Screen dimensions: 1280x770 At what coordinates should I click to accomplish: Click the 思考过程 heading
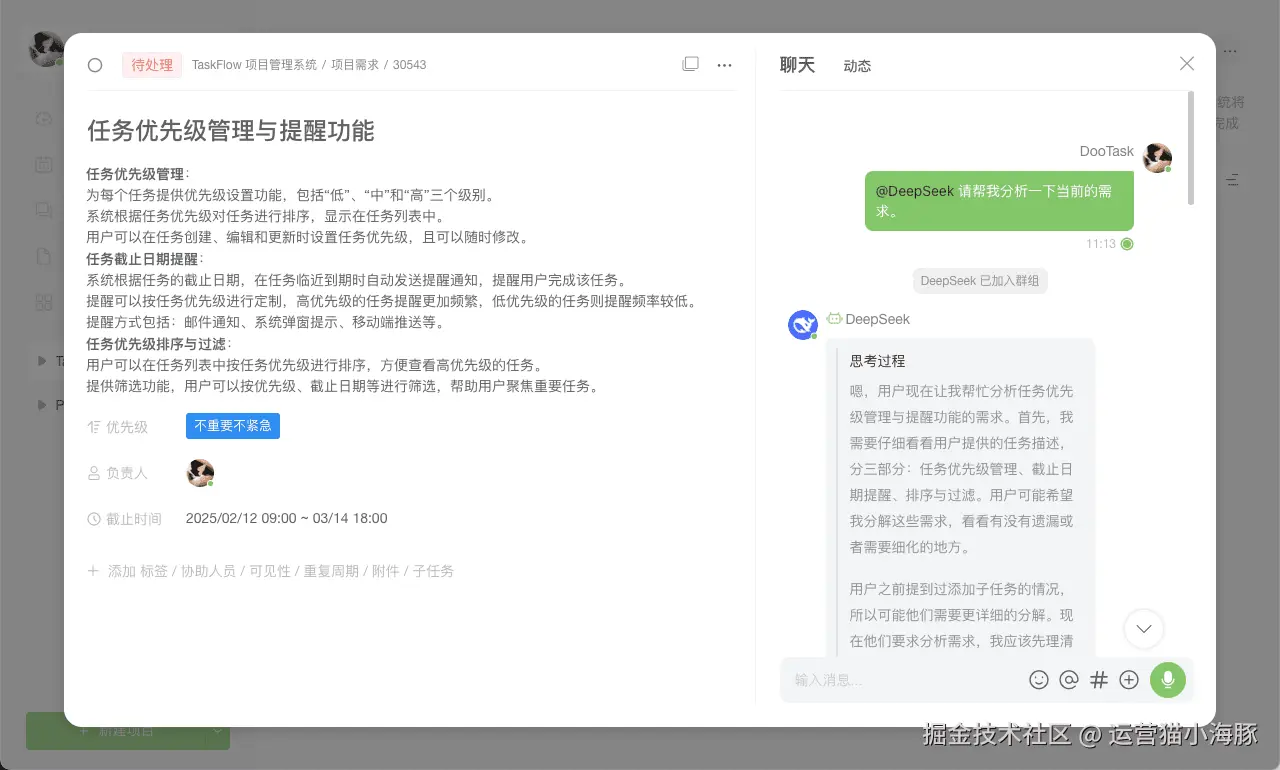pyautogui.click(x=877, y=361)
